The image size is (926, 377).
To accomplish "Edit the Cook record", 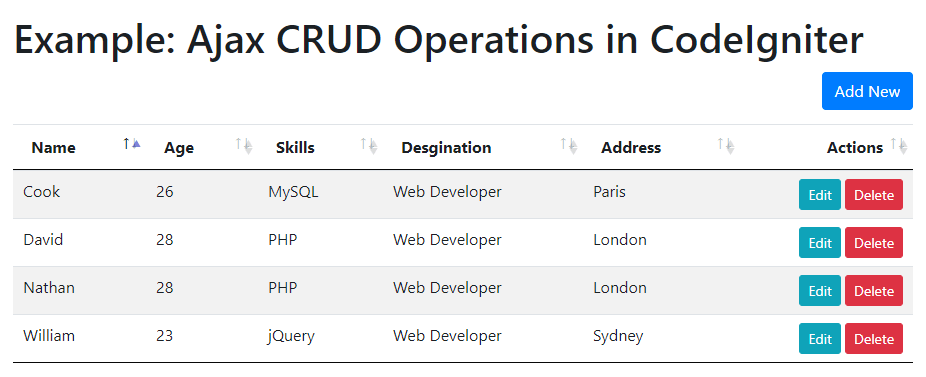I will click(x=820, y=195).
